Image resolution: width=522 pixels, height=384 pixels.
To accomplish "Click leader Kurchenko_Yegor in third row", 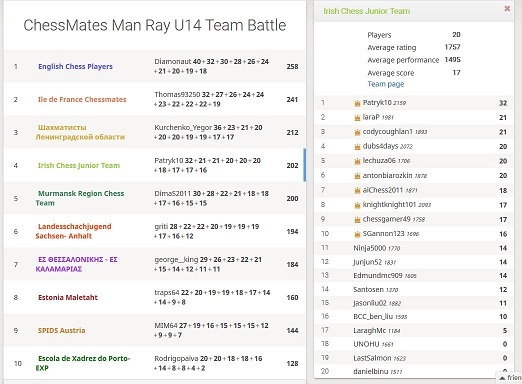I will coord(183,127).
